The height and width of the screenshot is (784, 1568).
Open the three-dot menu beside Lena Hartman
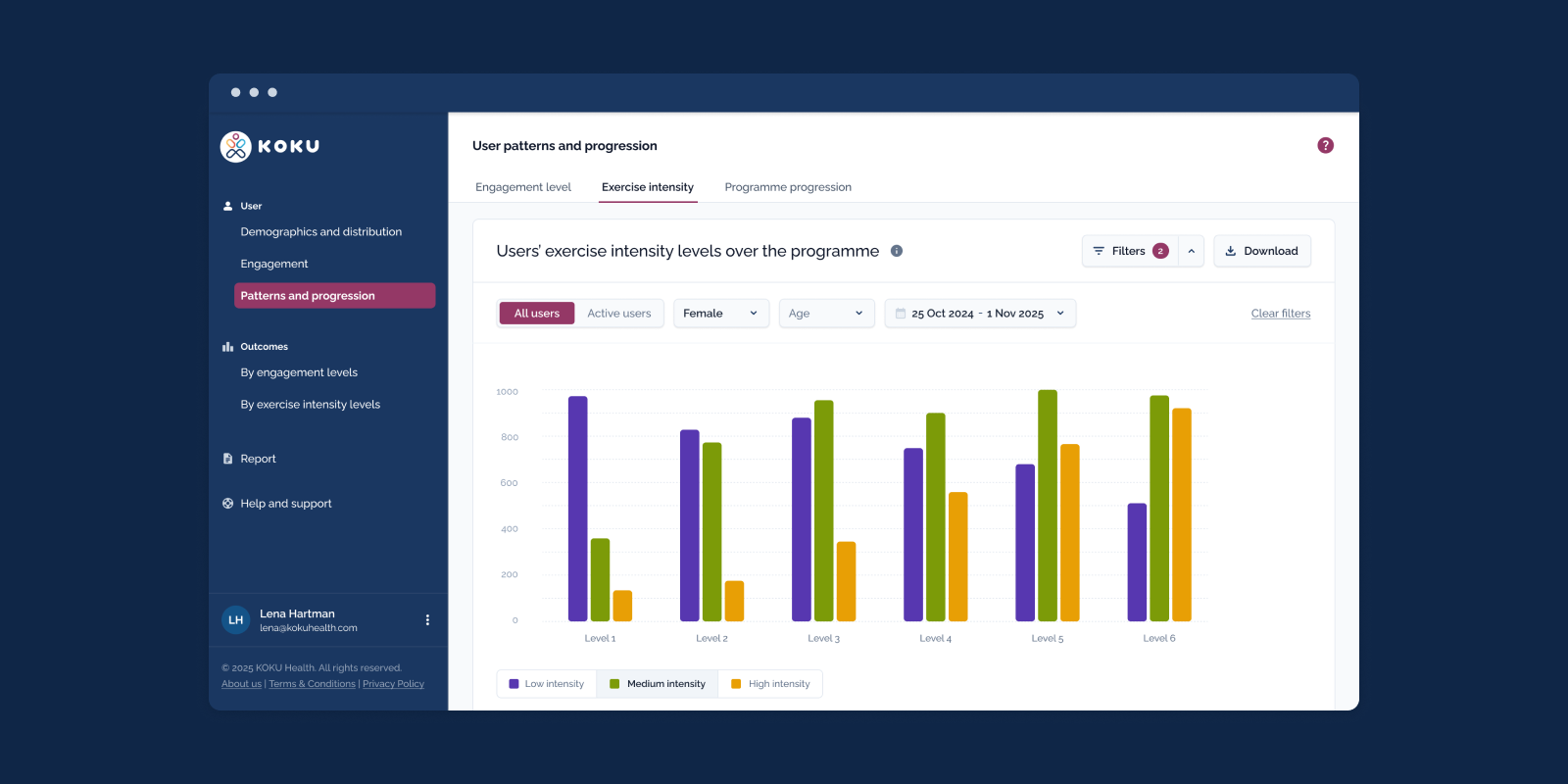click(427, 620)
